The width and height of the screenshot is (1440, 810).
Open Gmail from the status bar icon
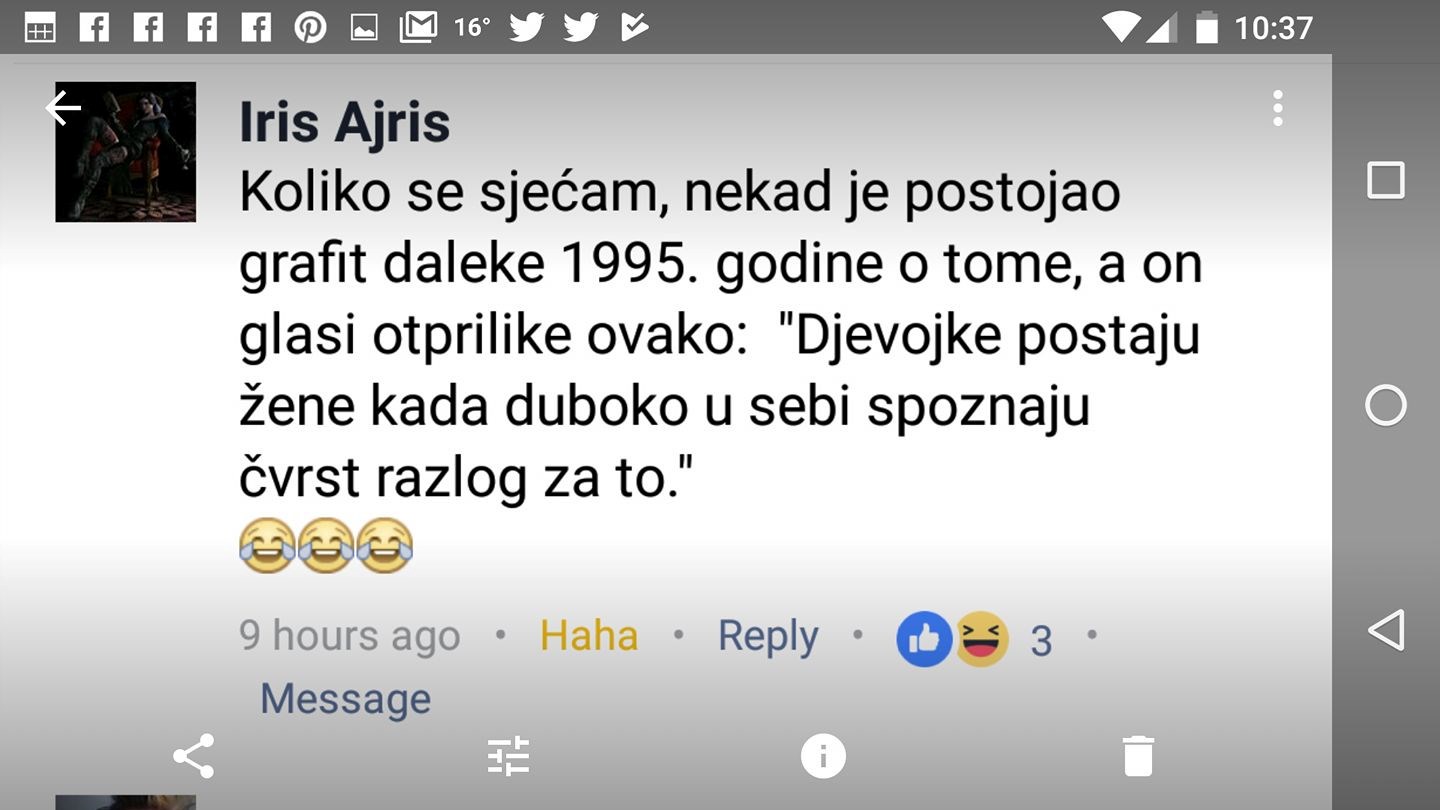click(419, 27)
